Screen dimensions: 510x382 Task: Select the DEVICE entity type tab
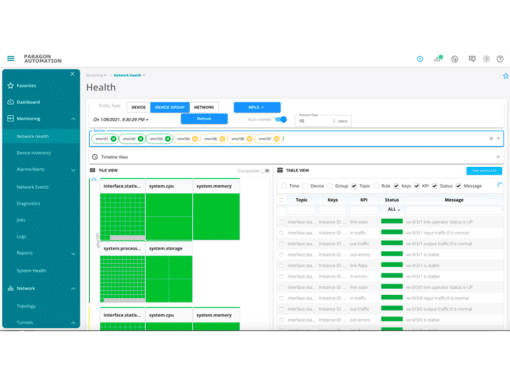pos(138,107)
